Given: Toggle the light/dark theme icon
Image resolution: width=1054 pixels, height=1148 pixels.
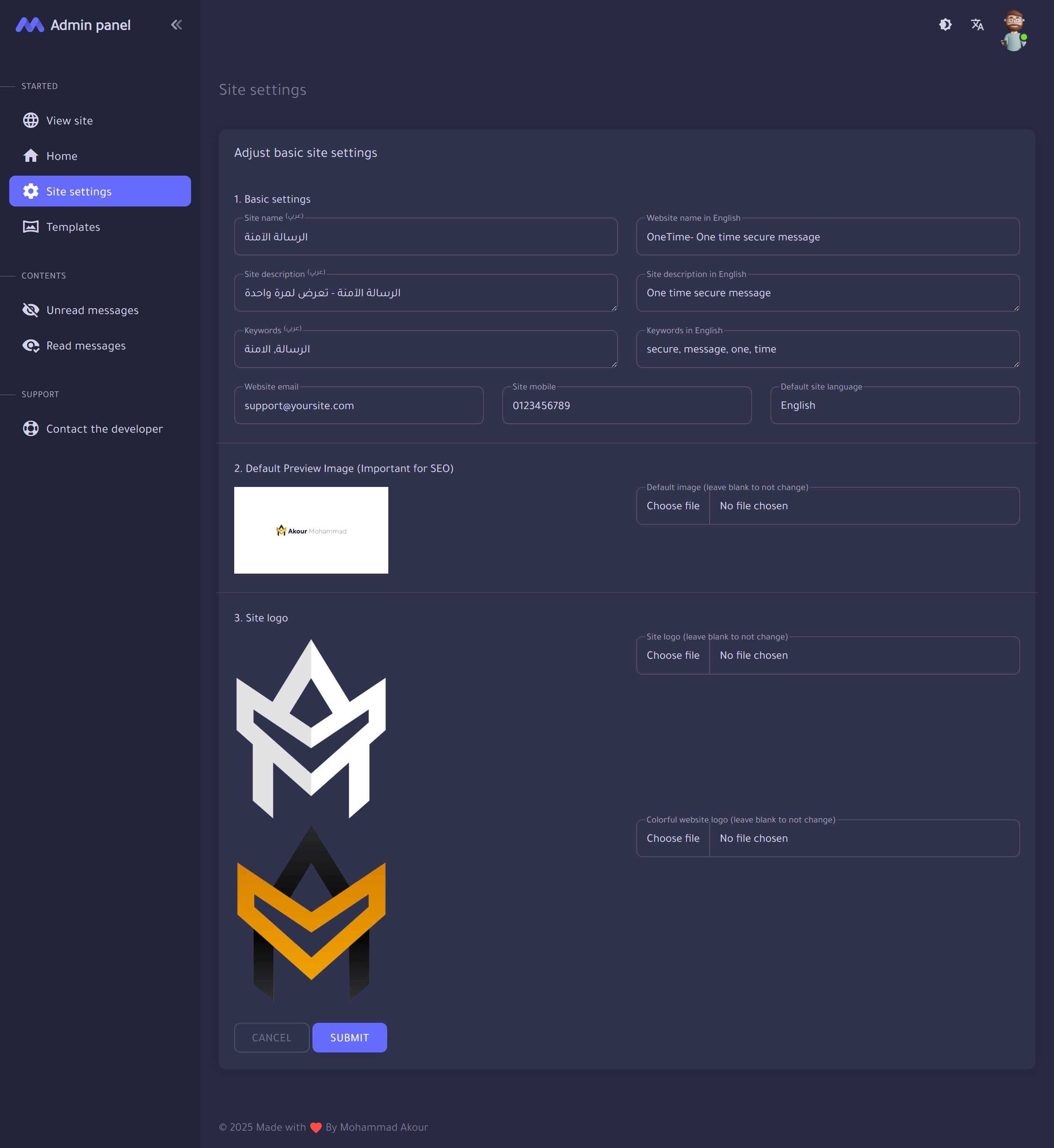Looking at the screenshot, I should pos(945,25).
